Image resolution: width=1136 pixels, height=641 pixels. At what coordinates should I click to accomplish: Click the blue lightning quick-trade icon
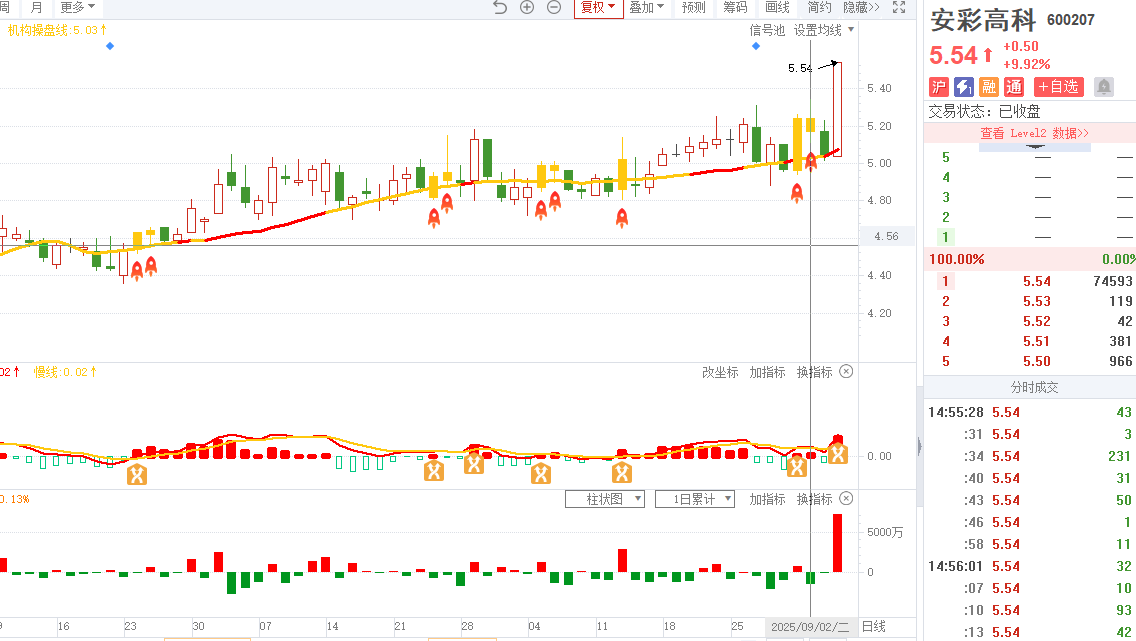coord(964,87)
